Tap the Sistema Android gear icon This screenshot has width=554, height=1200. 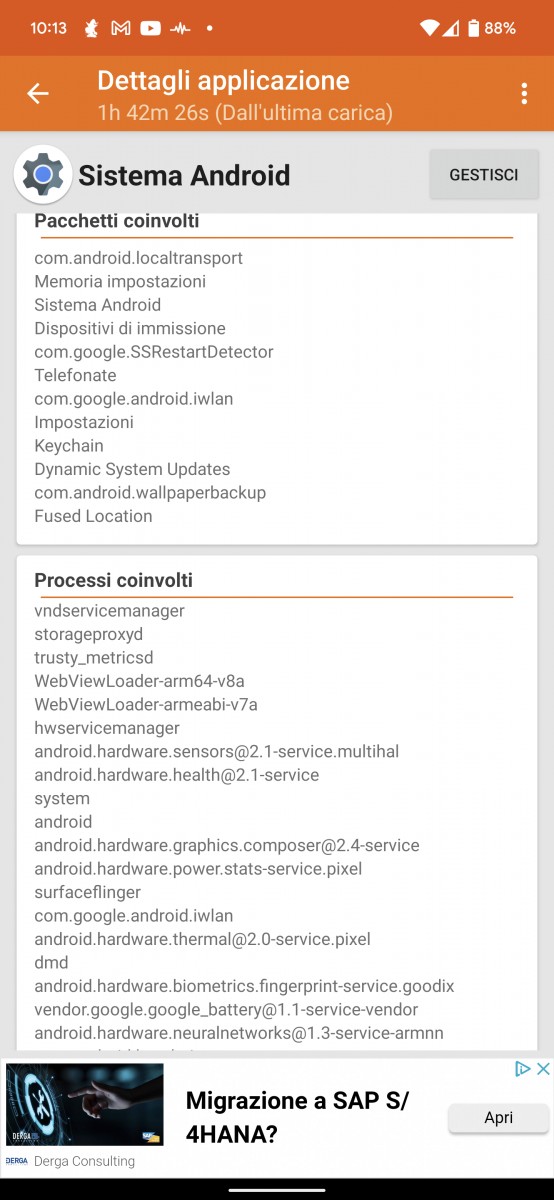(43, 175)
